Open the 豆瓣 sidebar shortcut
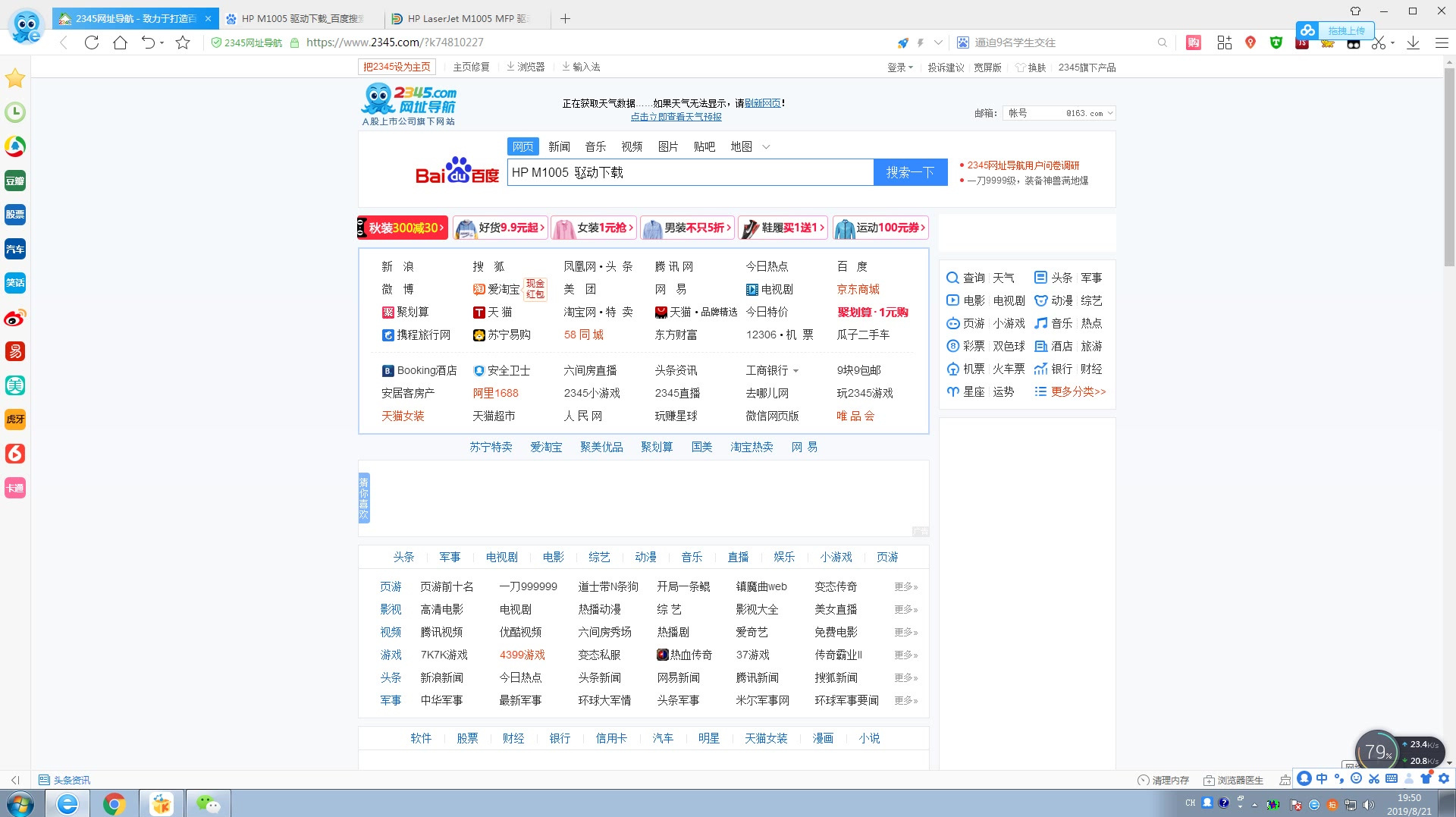Viewport: 1456px width, 817px height. tap(15, 181)
